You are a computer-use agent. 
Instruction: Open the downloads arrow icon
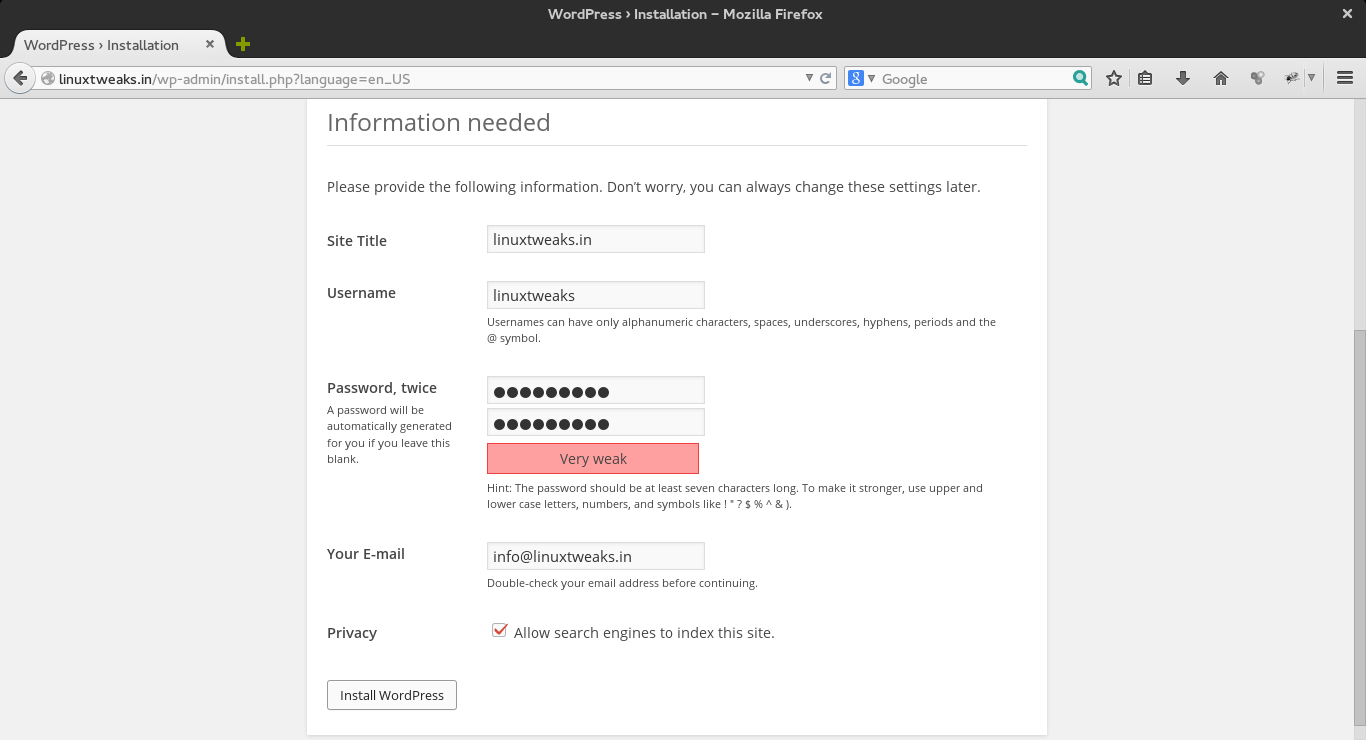pos(1183,78)
